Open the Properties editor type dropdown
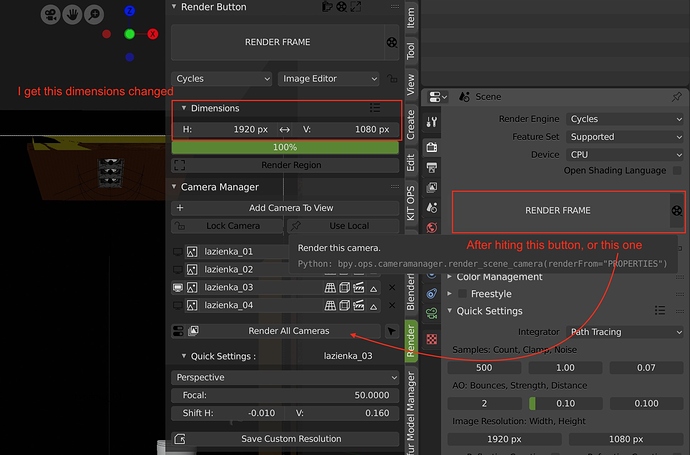The width and height of the screenshot is (690, 455). [x=437, y=97]
